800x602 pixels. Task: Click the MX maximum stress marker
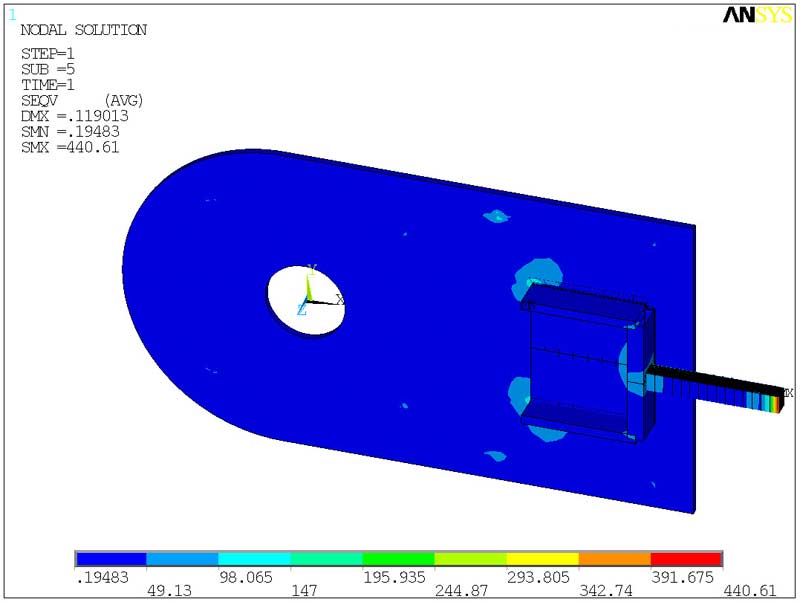(788, 393)
